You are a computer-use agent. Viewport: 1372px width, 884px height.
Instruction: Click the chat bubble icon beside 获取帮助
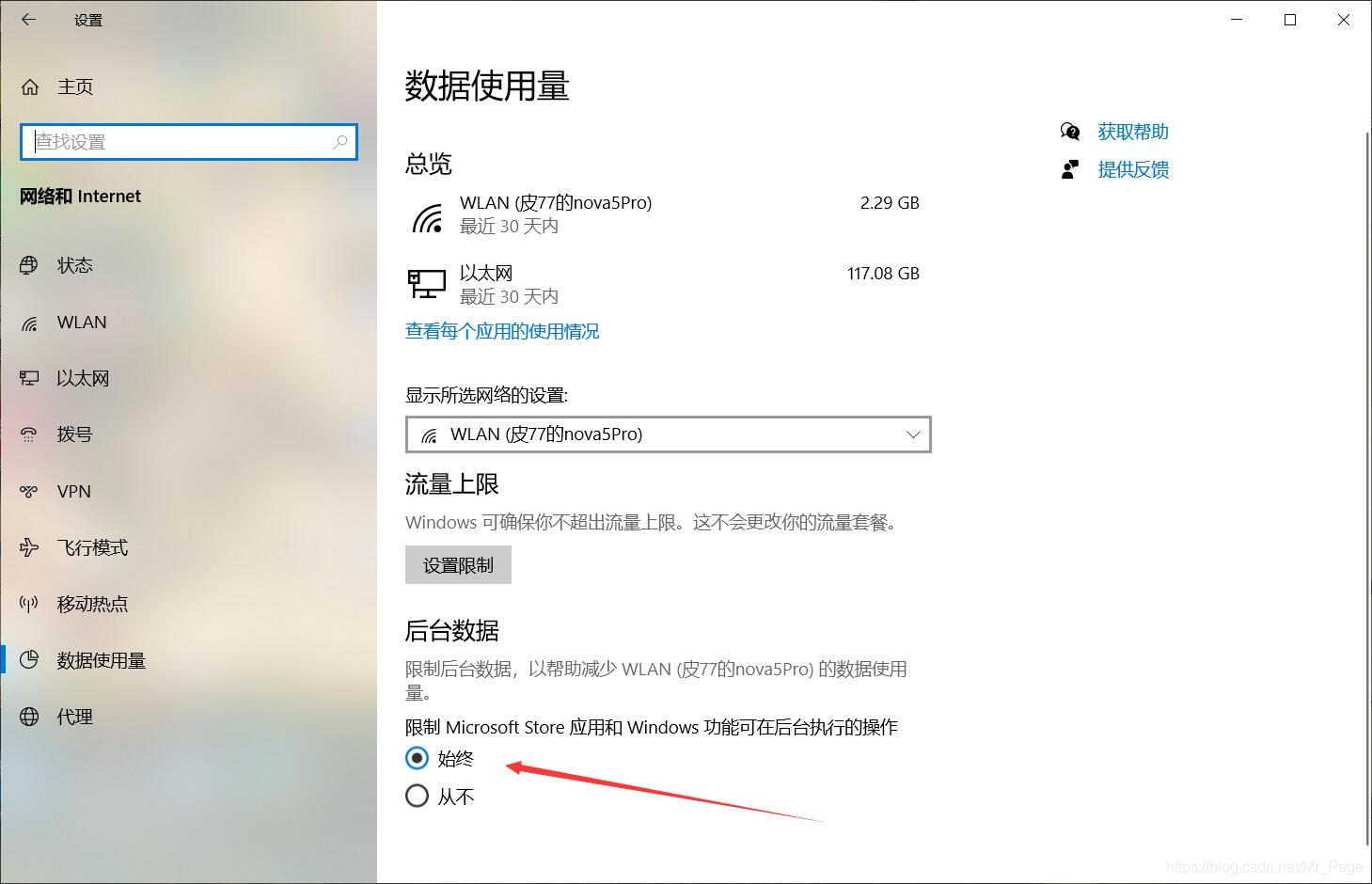tap(1070, 132)
